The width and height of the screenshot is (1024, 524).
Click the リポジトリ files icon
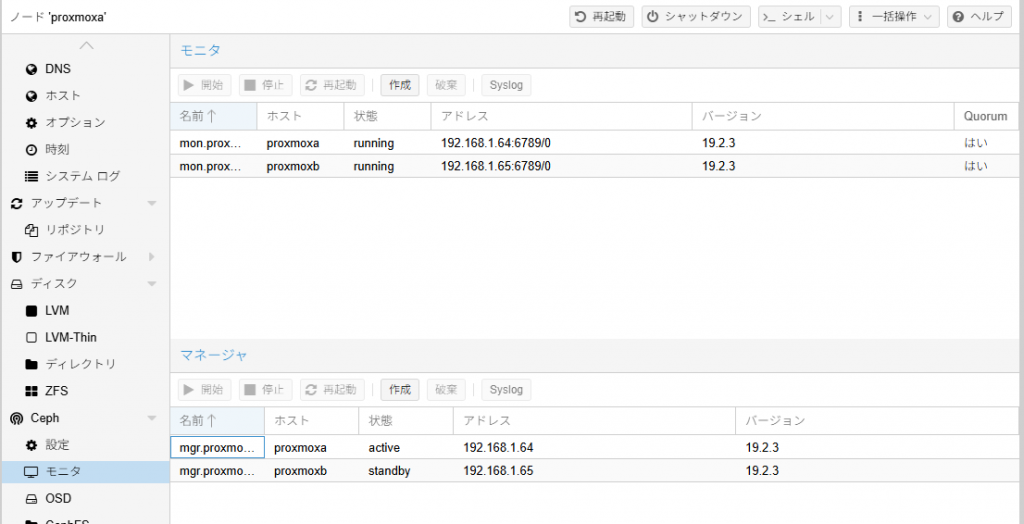coord(31,230)
